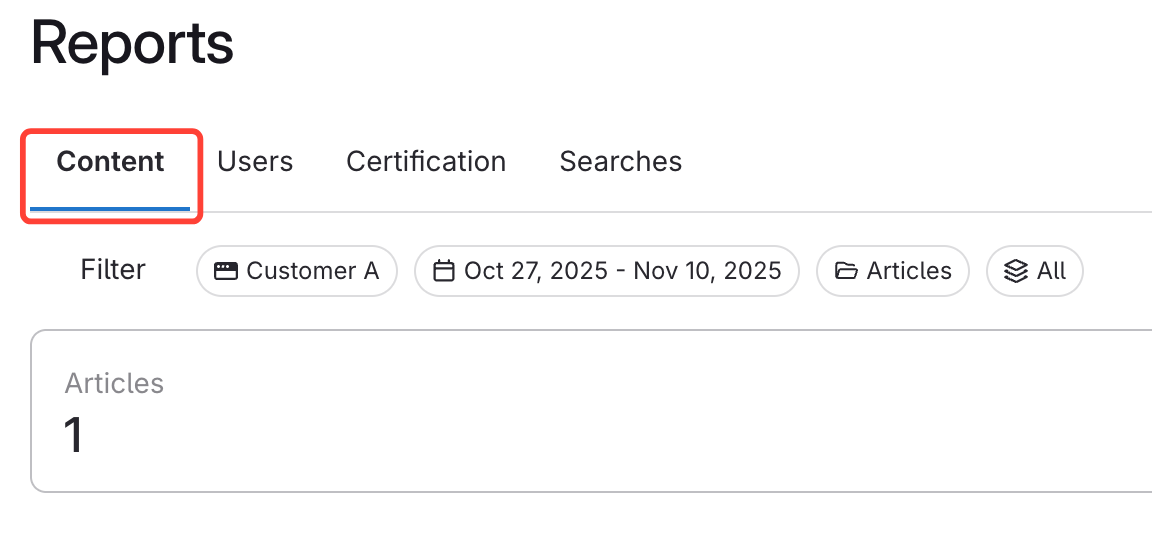Select the Content tab
Image resolution: width=1152 pixels, height=542 pixels.
tap(110, 162)
